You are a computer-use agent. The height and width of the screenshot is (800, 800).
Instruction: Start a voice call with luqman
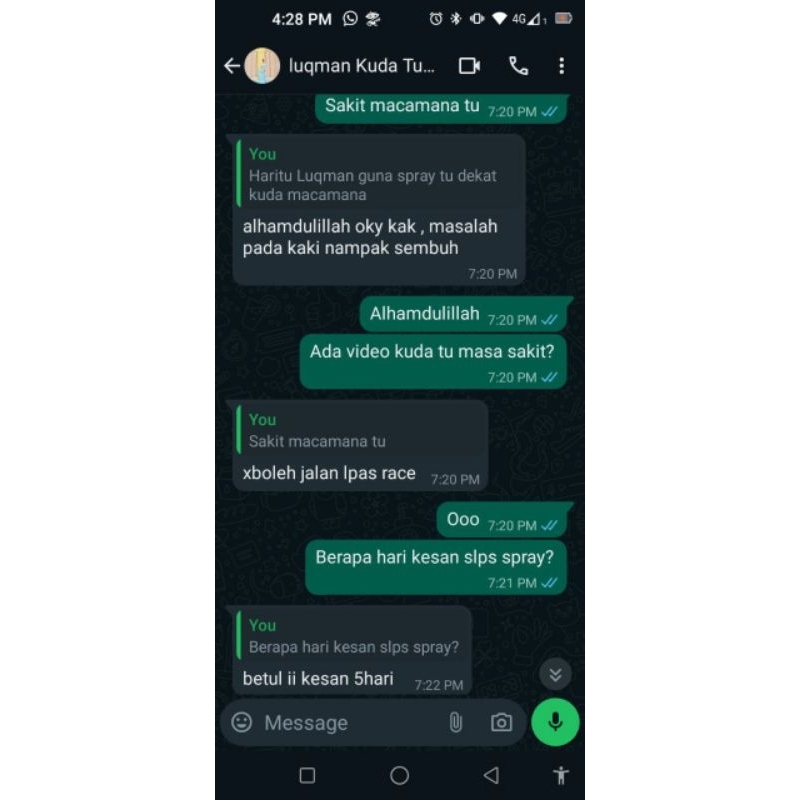(x=518, y=66)
